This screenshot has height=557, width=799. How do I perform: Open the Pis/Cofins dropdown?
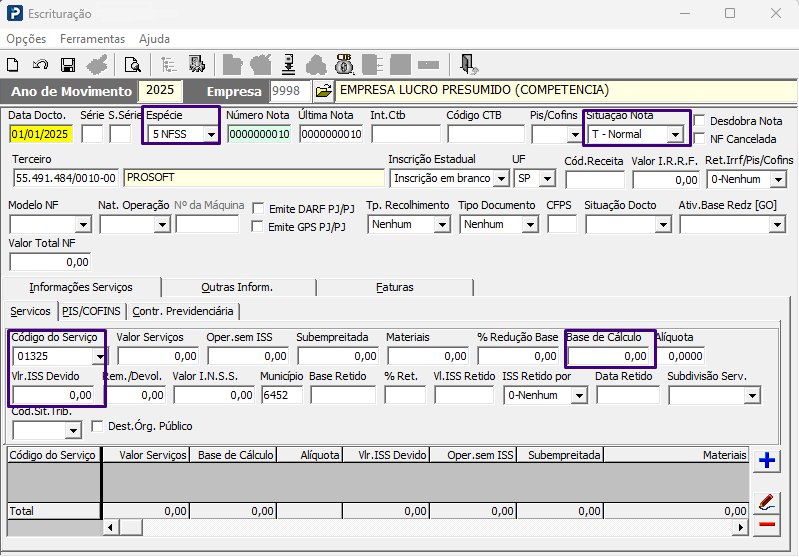pyautogui.click(x=575, y=135)
